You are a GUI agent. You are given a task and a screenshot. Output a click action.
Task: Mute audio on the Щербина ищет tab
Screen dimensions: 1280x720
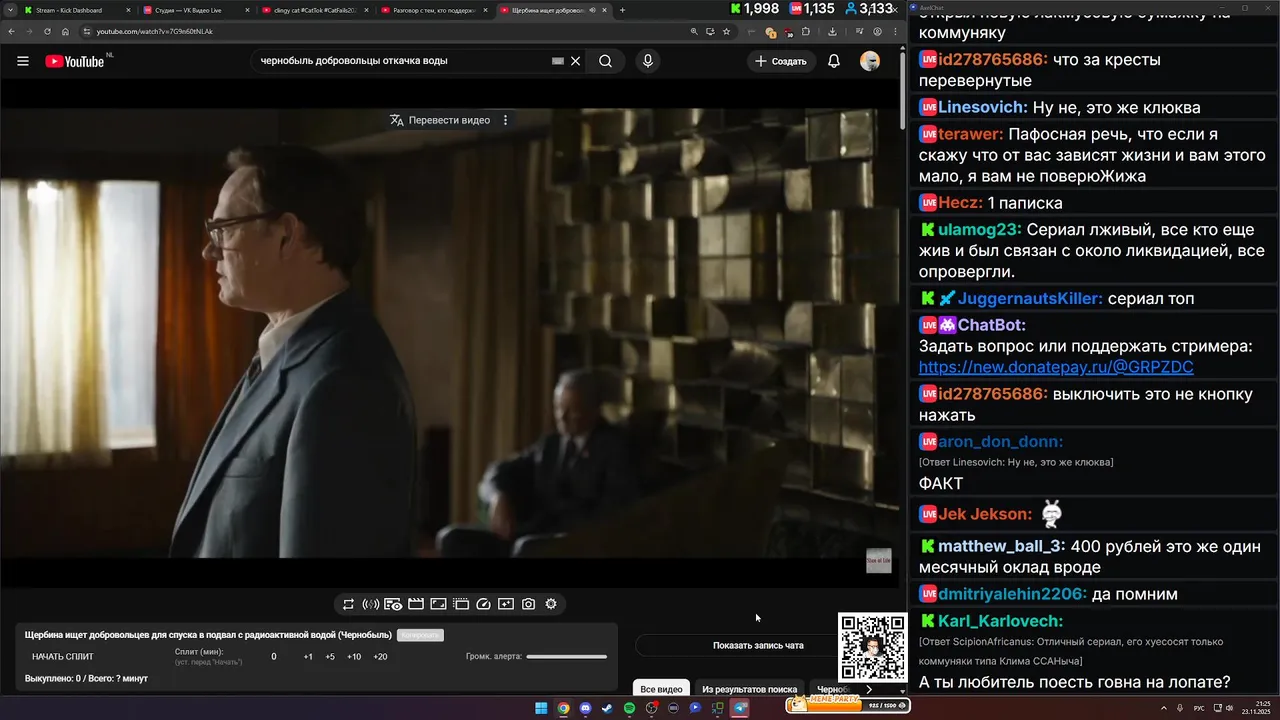(x=593, y=10)
